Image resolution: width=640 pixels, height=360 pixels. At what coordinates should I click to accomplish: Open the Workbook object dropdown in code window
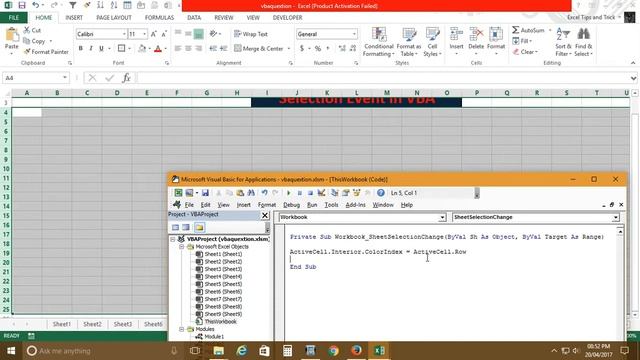tap(442, 218)
